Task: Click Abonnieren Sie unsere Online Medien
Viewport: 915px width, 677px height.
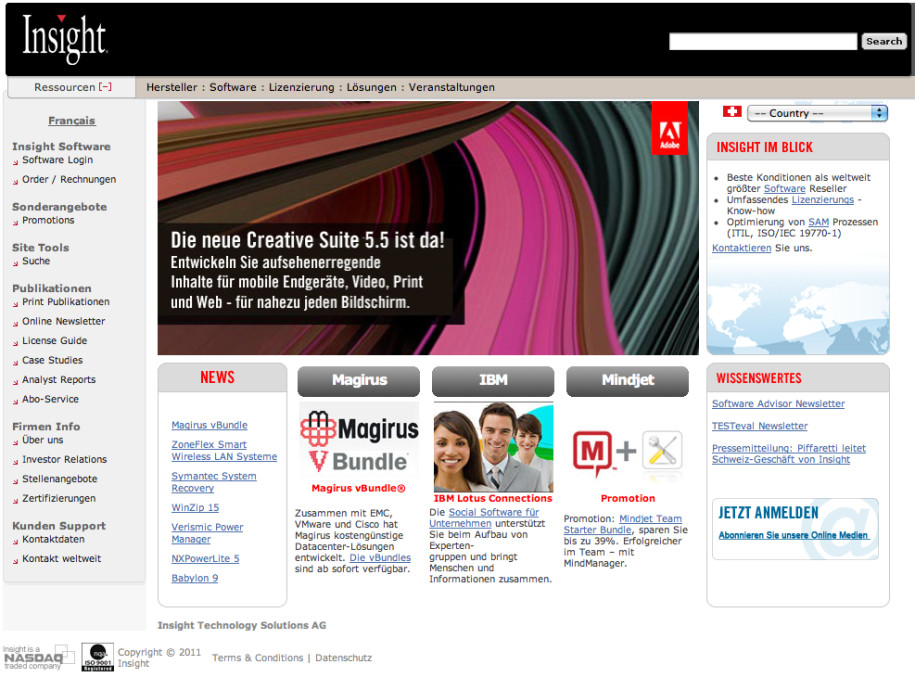Action: pos(794,535)
